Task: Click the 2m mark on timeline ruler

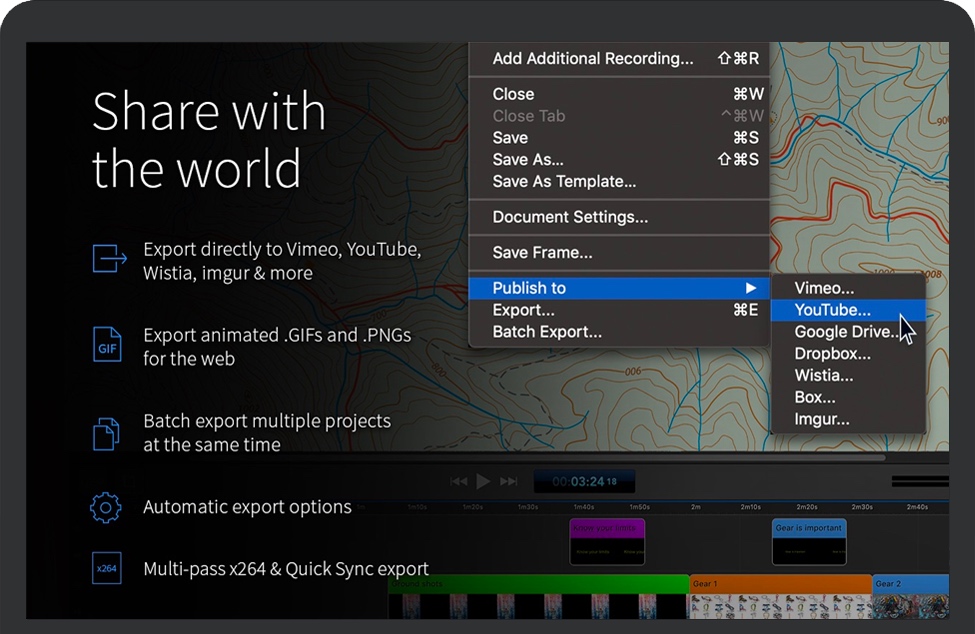Action: [695, 507]
